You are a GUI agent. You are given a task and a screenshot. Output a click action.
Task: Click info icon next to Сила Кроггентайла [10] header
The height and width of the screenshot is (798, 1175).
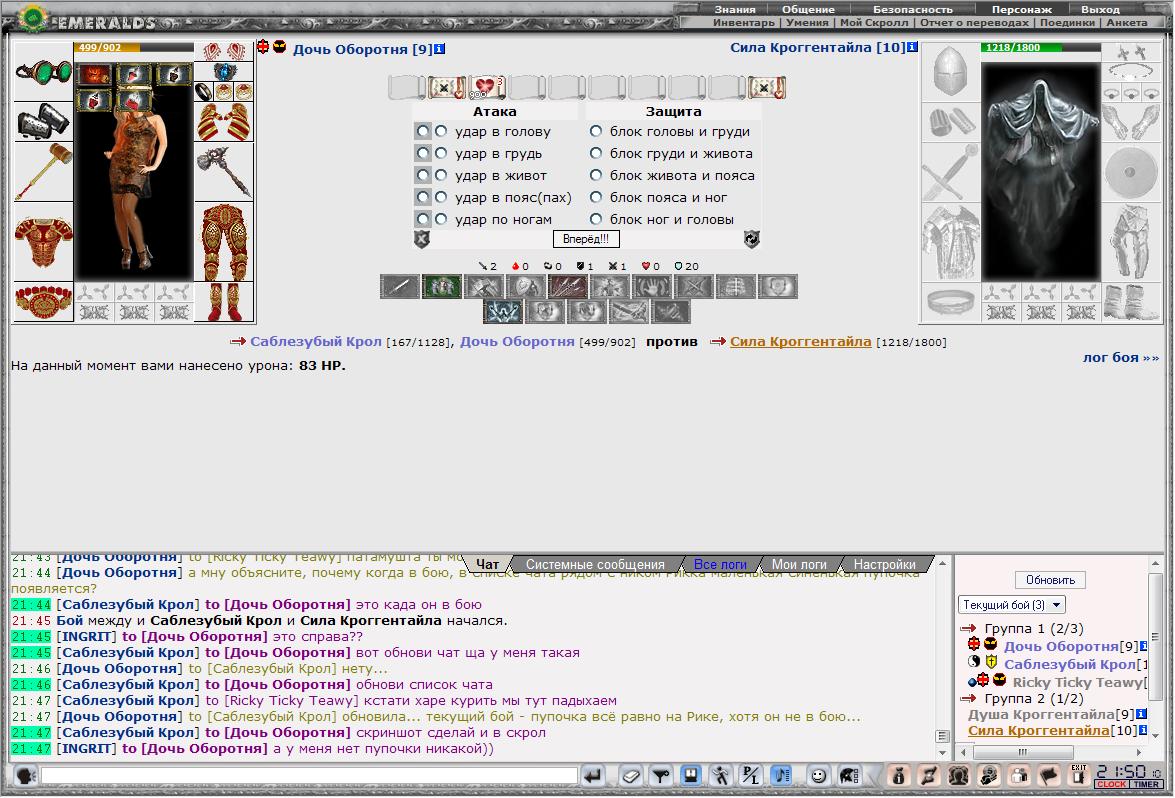point(912,47)
